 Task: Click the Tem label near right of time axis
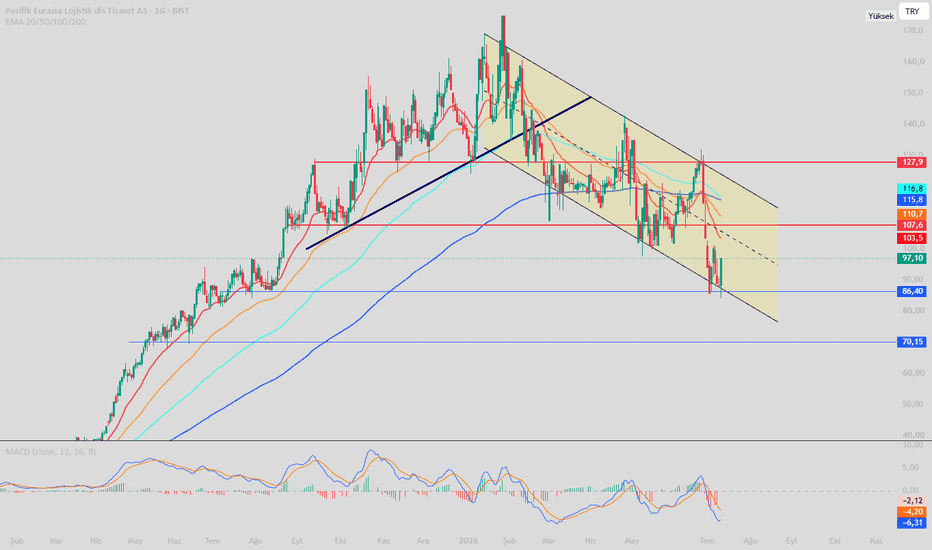pos(706,541)
